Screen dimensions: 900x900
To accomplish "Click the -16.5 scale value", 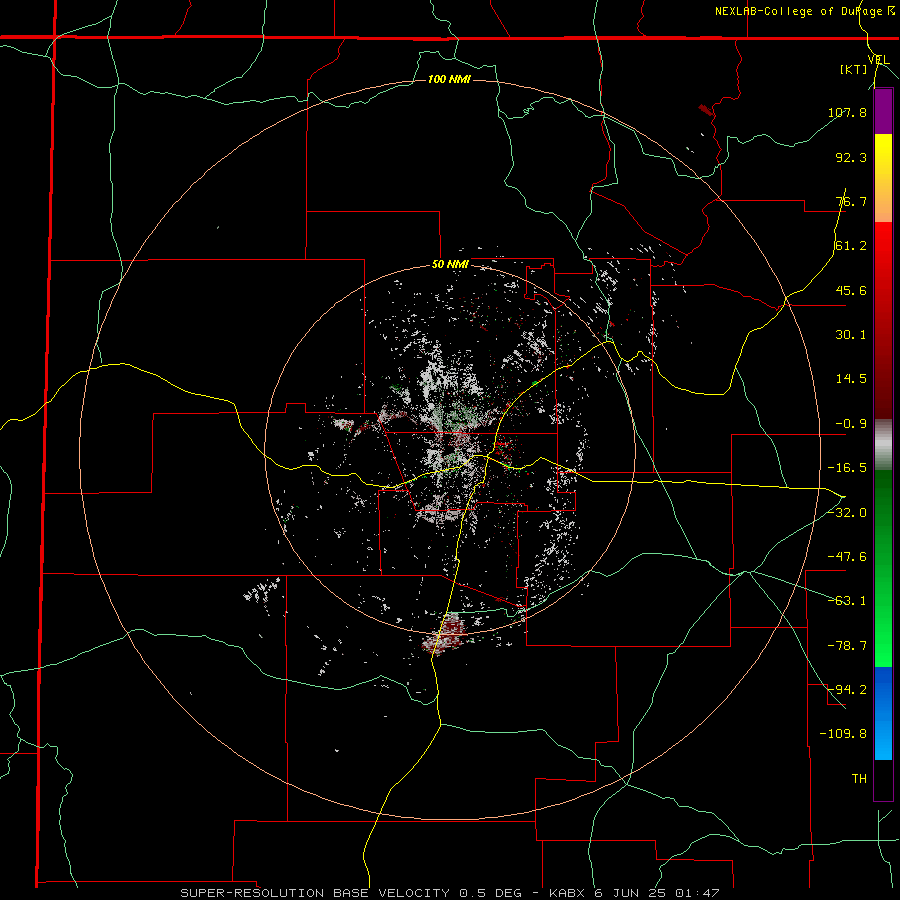I will click(x=847, y=468).
